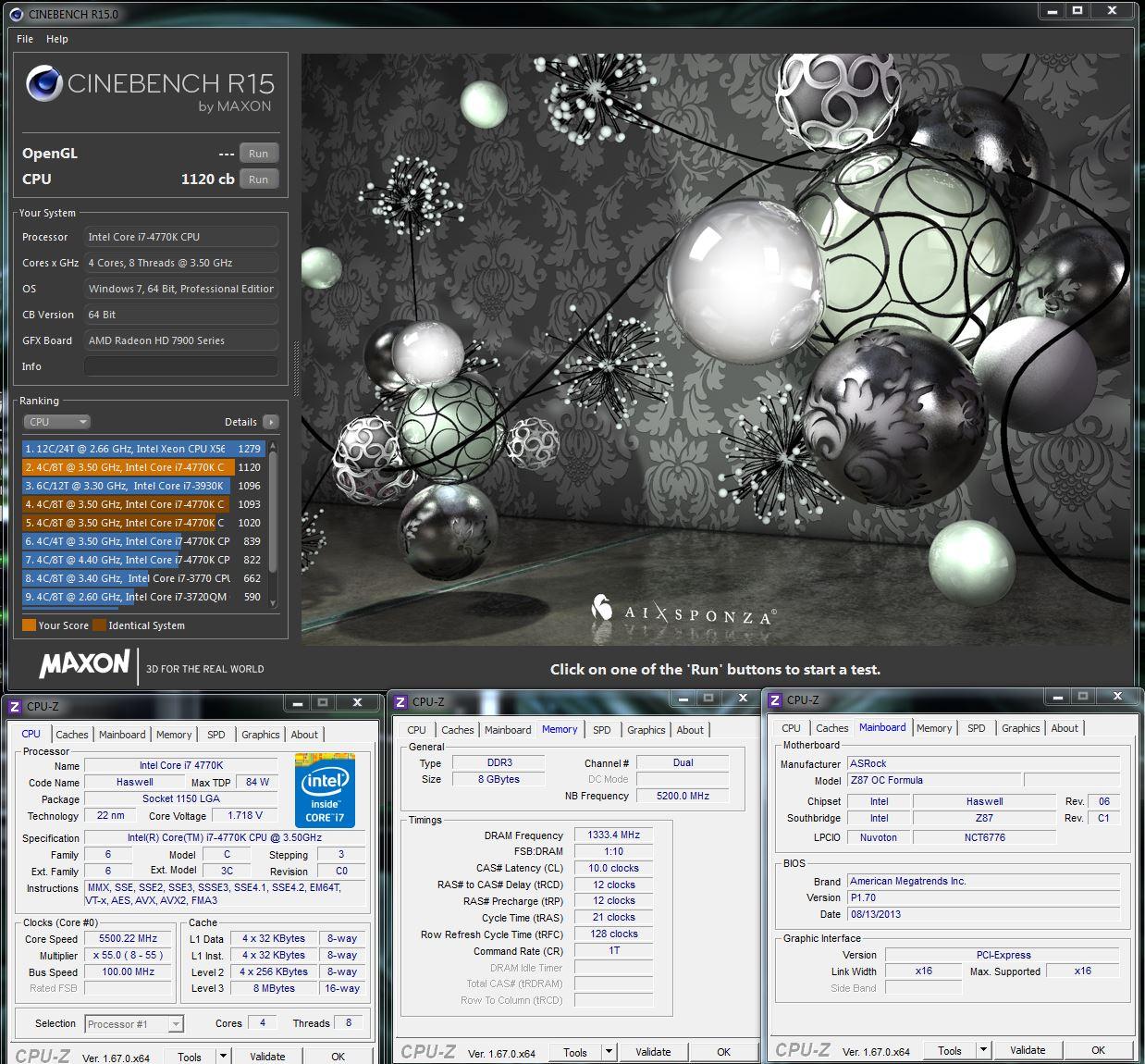Viewport: 1145px width, 1064px height.
Task: Close the Cinebench R15 window
Action: pyautogui.click(x=1113, y=11)
